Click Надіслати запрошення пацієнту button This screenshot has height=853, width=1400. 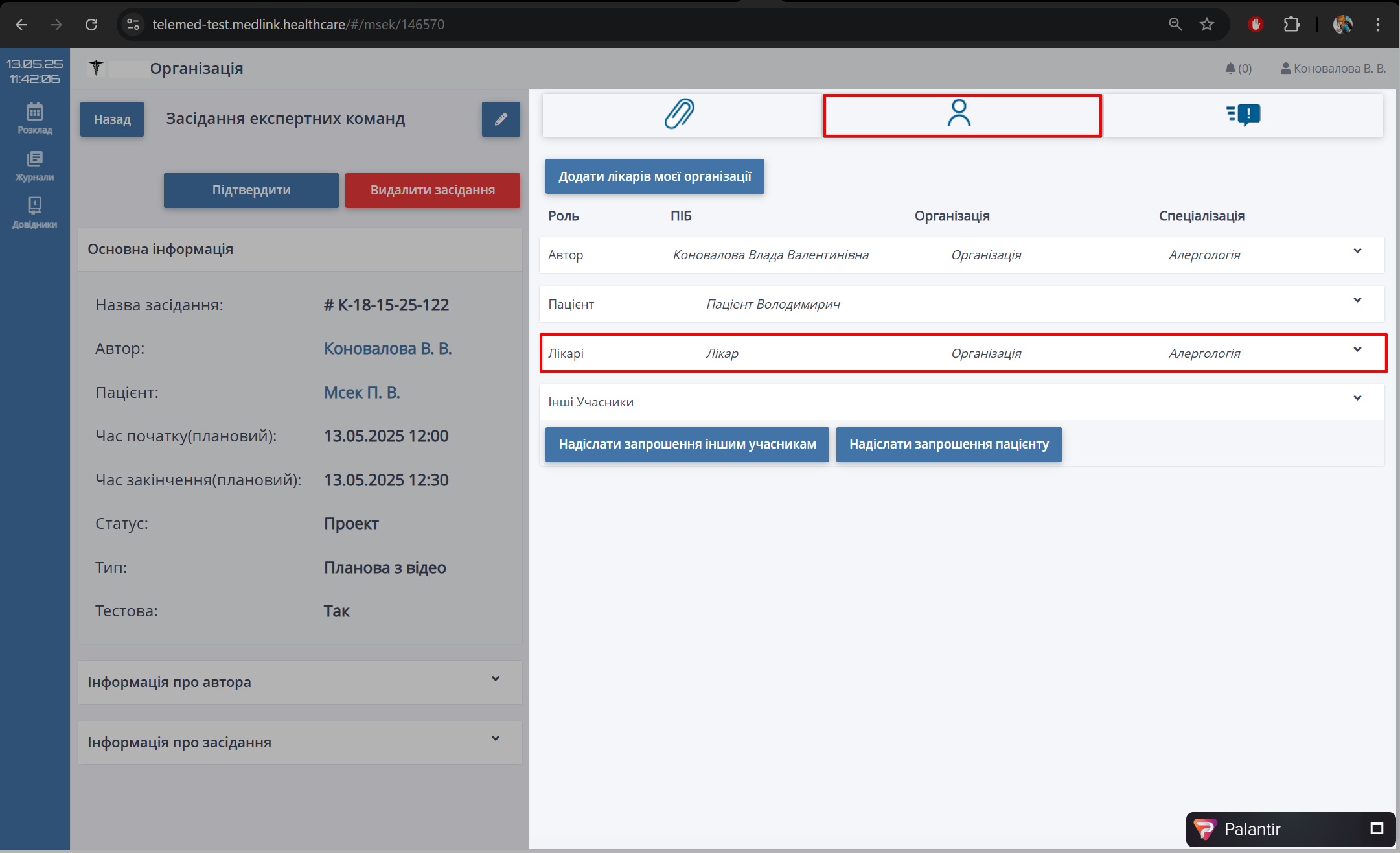tap(948, 444)
